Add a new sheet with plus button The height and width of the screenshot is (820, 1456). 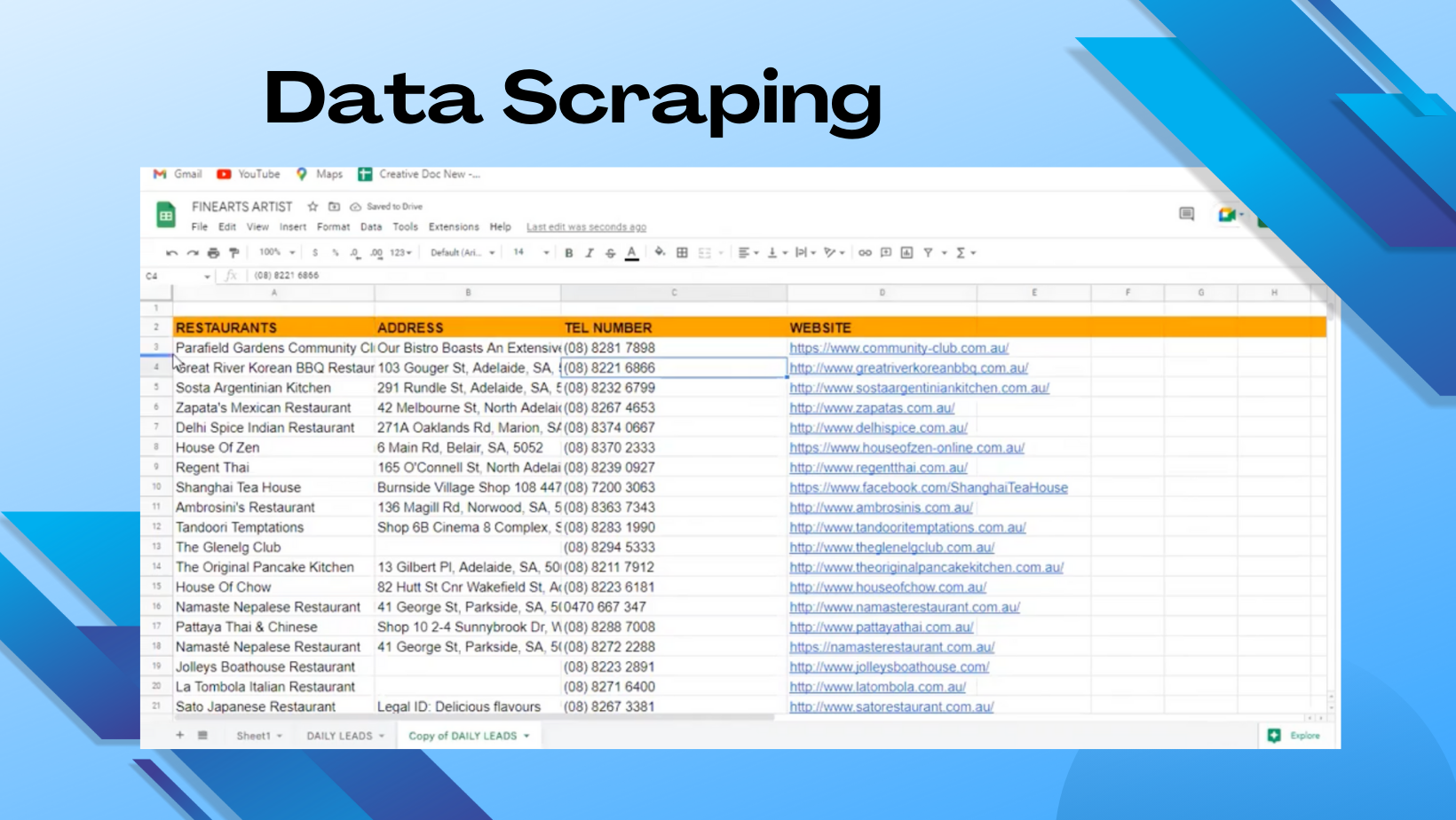tap(179, 735)
